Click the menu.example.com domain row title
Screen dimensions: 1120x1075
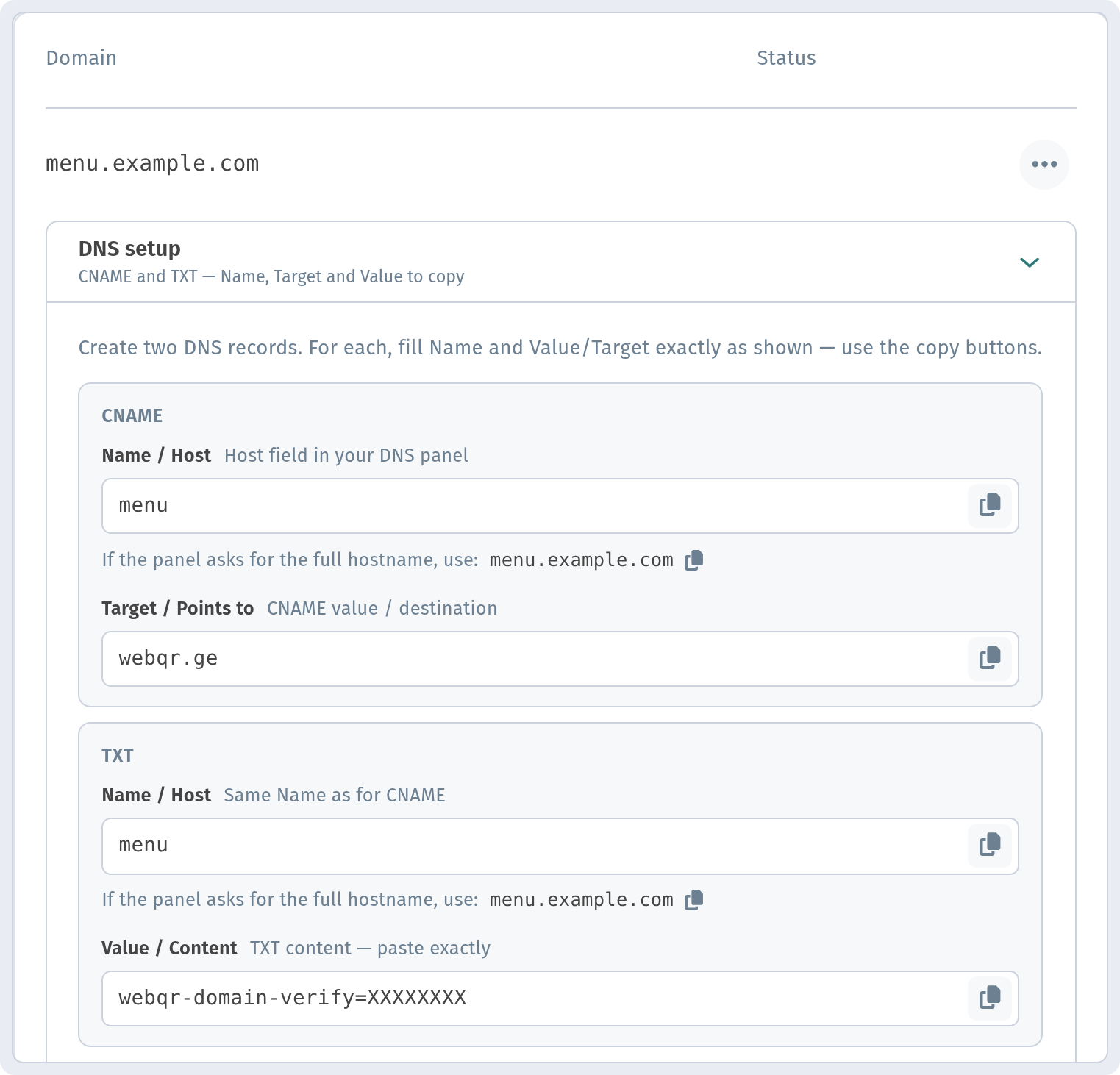click(152, 163)
